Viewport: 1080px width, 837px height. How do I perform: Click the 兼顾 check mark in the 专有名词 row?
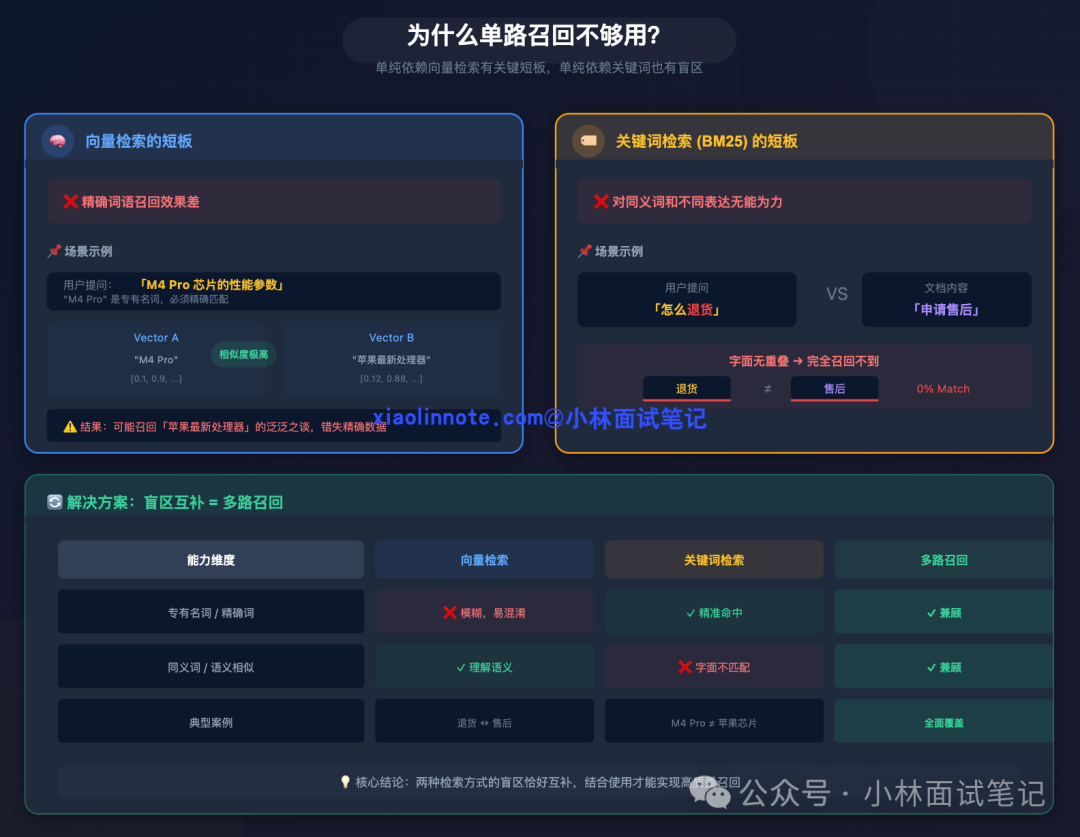click(x=931, y=613)
